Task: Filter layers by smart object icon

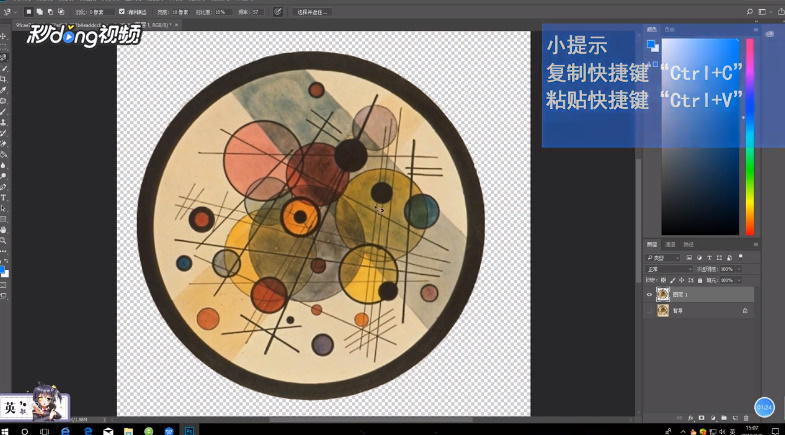Action: pos(729,258)
